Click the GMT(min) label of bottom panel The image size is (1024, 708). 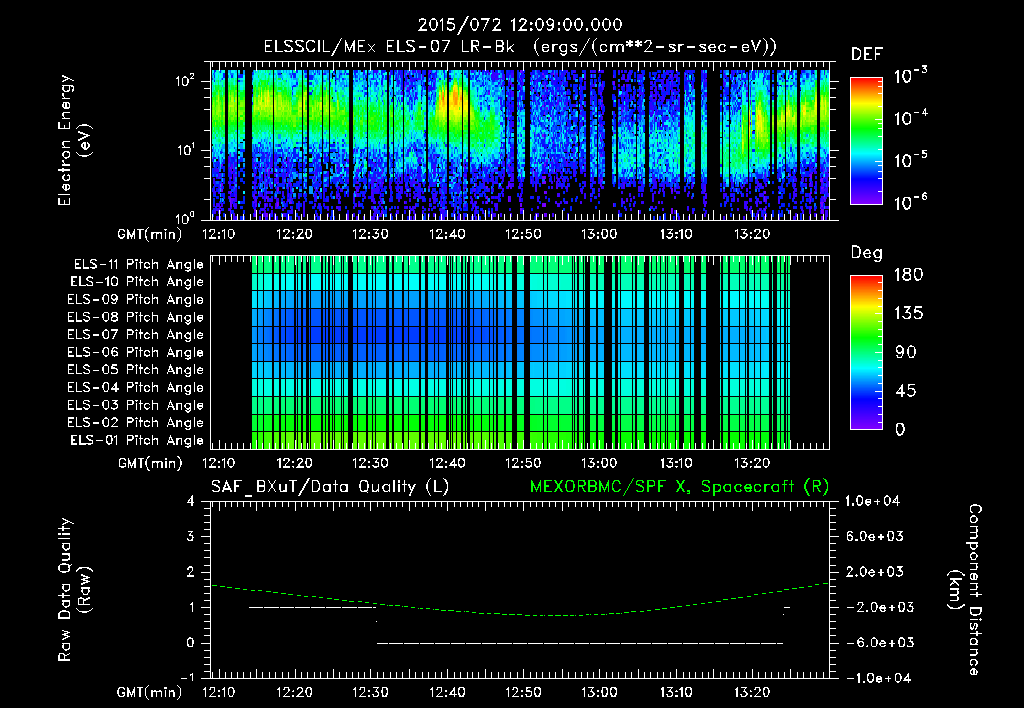pos(150,692)
